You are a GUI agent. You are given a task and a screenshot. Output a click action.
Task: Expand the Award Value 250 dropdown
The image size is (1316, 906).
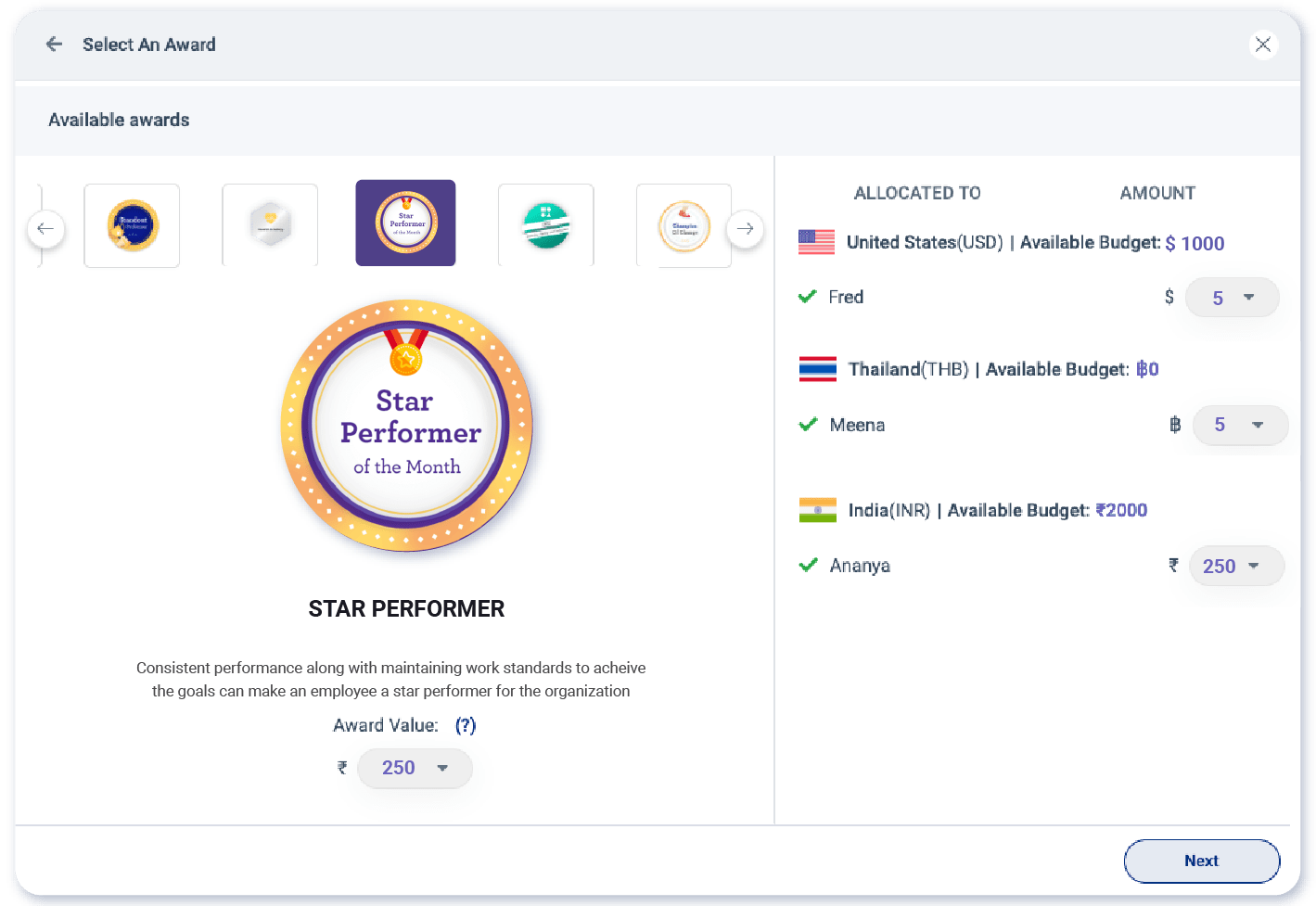[x=415, y=768]
